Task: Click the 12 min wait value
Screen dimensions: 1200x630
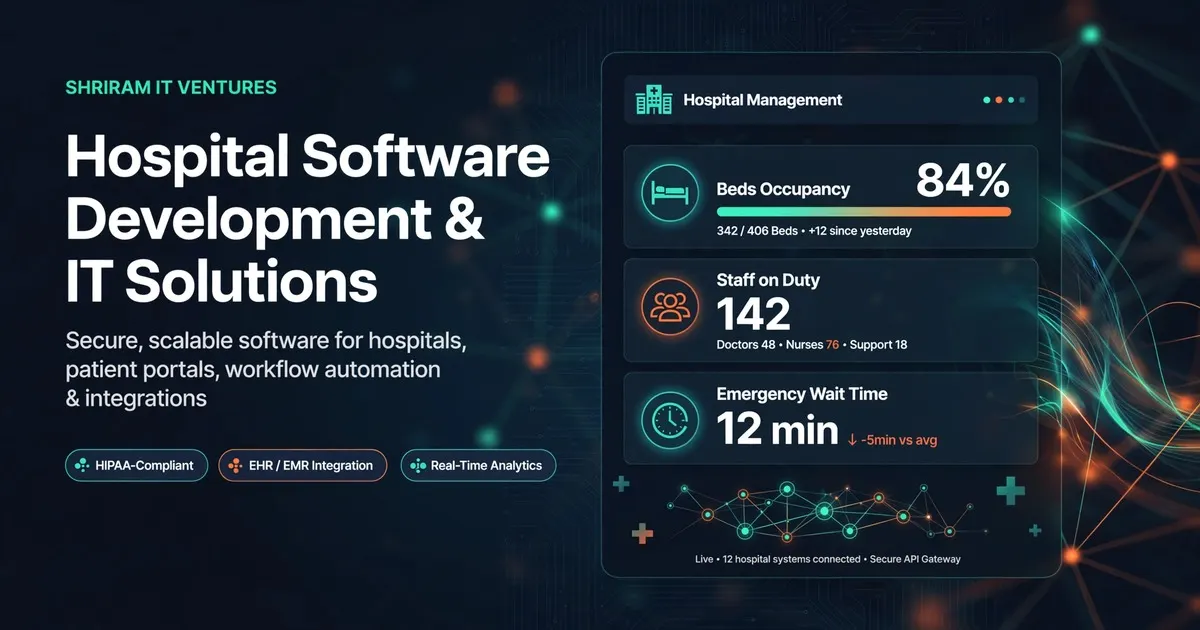Action: click(x=778, y=430)
